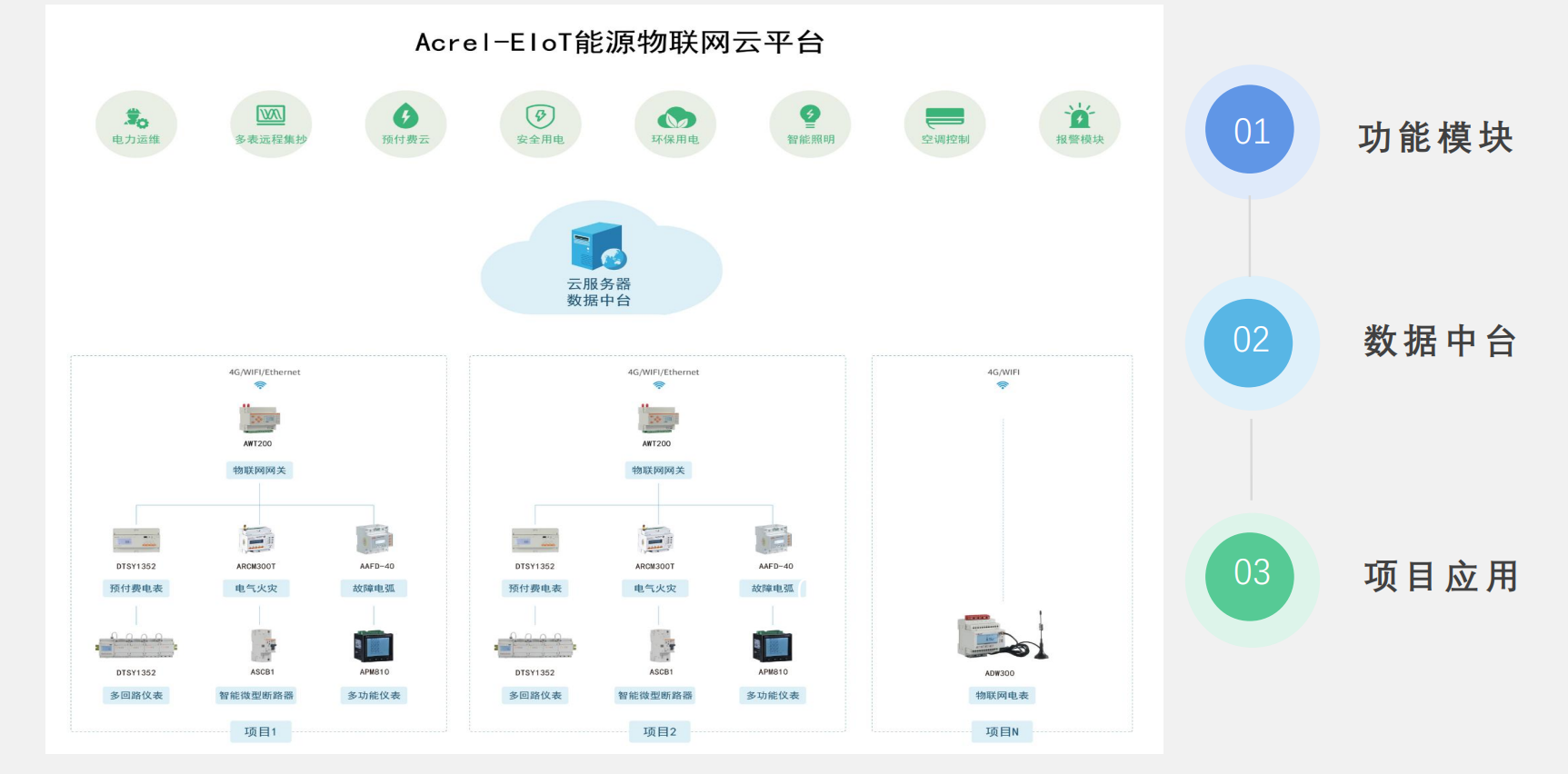
Task: Click the 项目1 prepaid DTSY1352 meter image
Action: click(136, 540)
